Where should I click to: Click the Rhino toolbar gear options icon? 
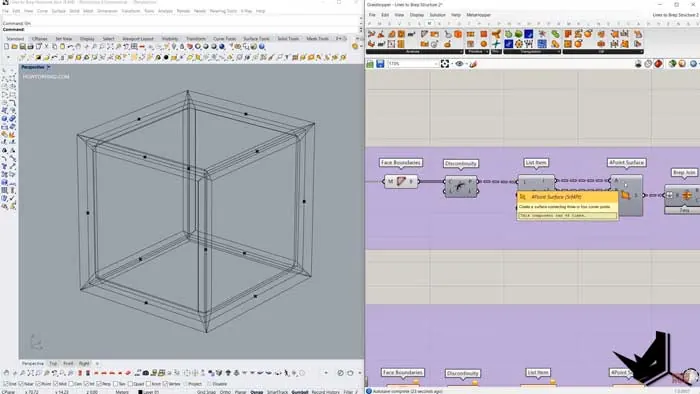point(355,46)
